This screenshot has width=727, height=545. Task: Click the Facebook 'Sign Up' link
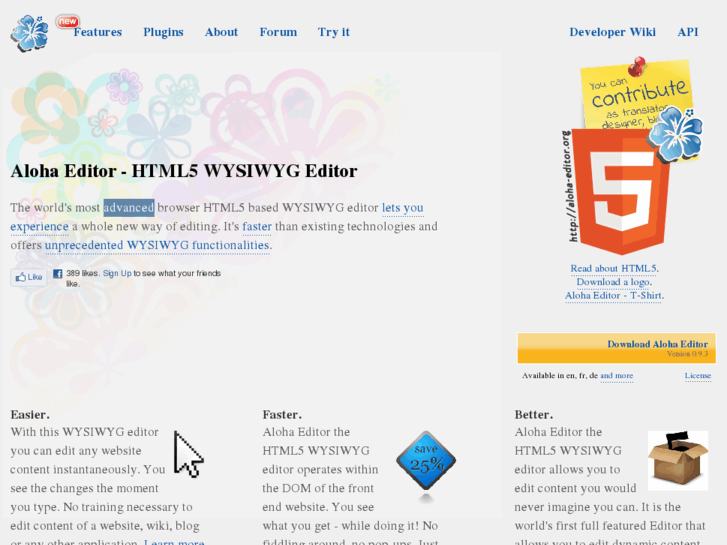pos(117,273)
